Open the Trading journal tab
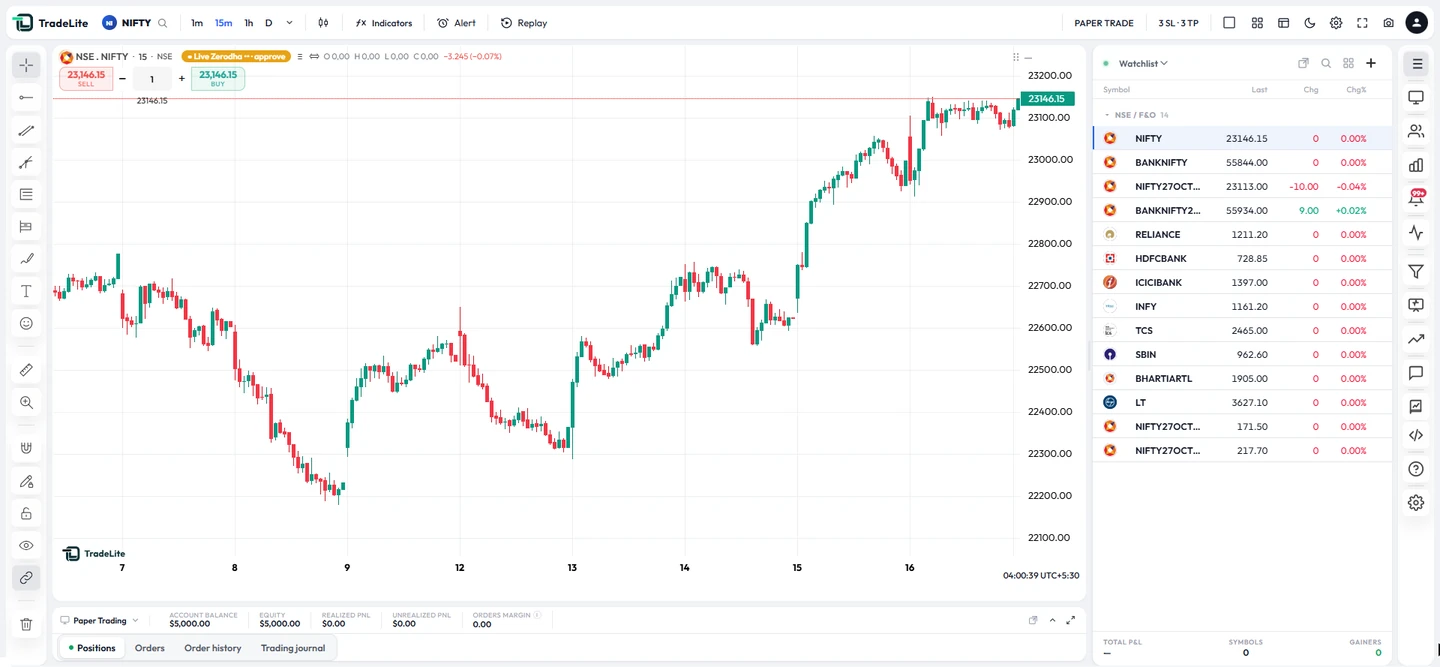The height and width of the screenshot is (667, 1440). (x=293, y=648)
